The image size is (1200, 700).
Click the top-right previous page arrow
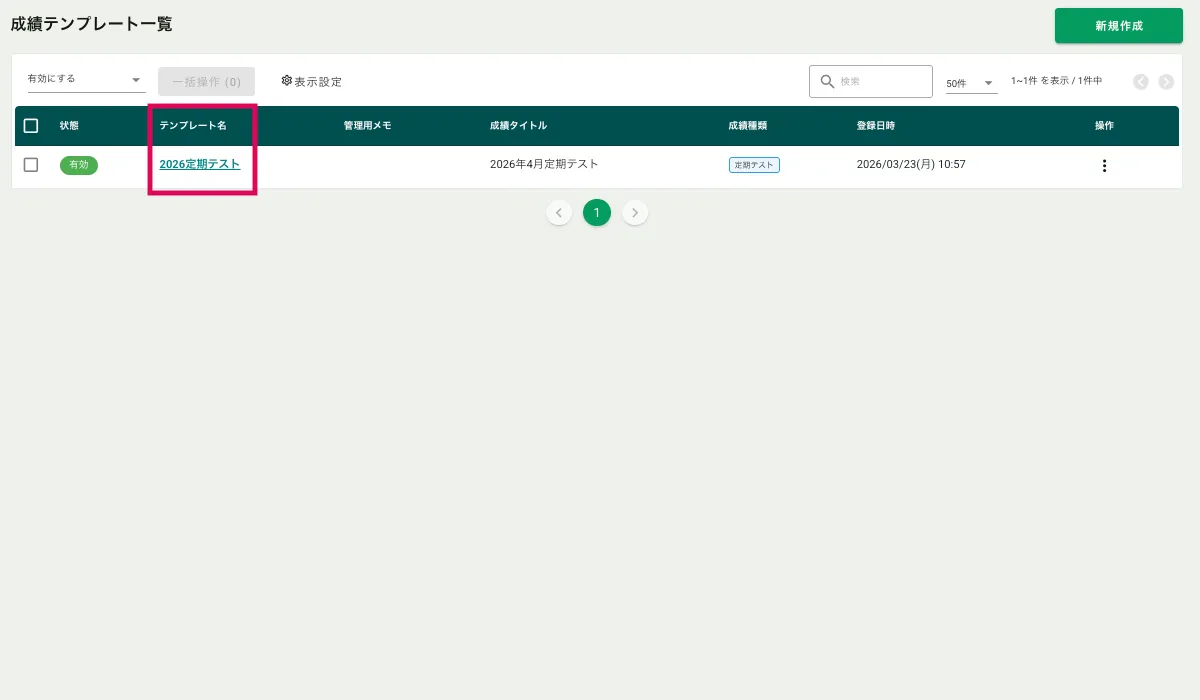pos(1140,82)
